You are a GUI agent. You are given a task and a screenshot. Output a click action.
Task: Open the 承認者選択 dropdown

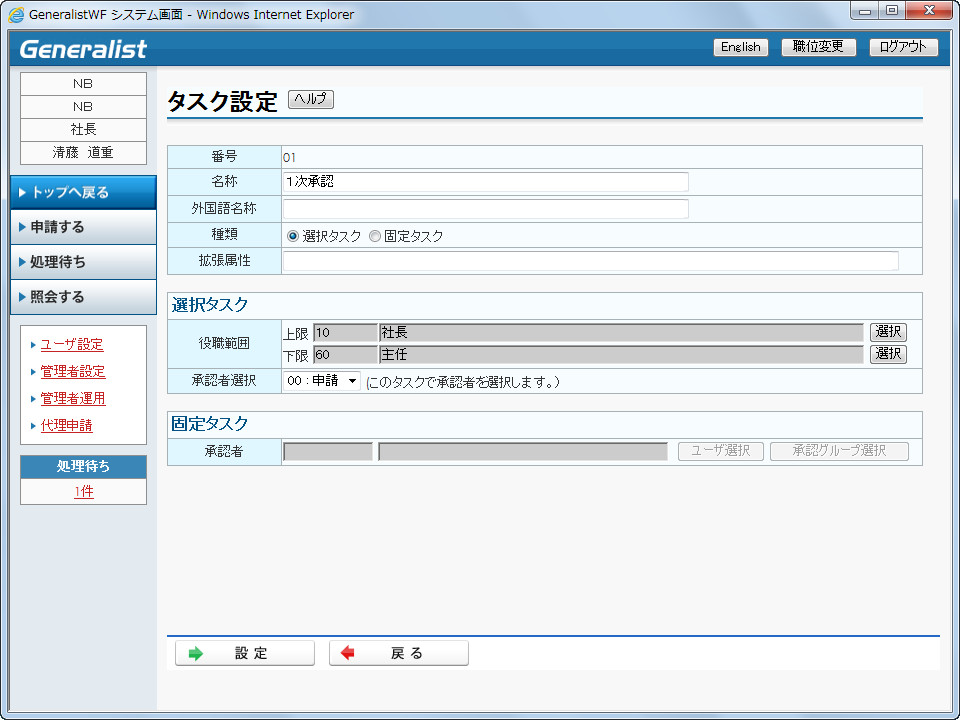click(321, 381)
